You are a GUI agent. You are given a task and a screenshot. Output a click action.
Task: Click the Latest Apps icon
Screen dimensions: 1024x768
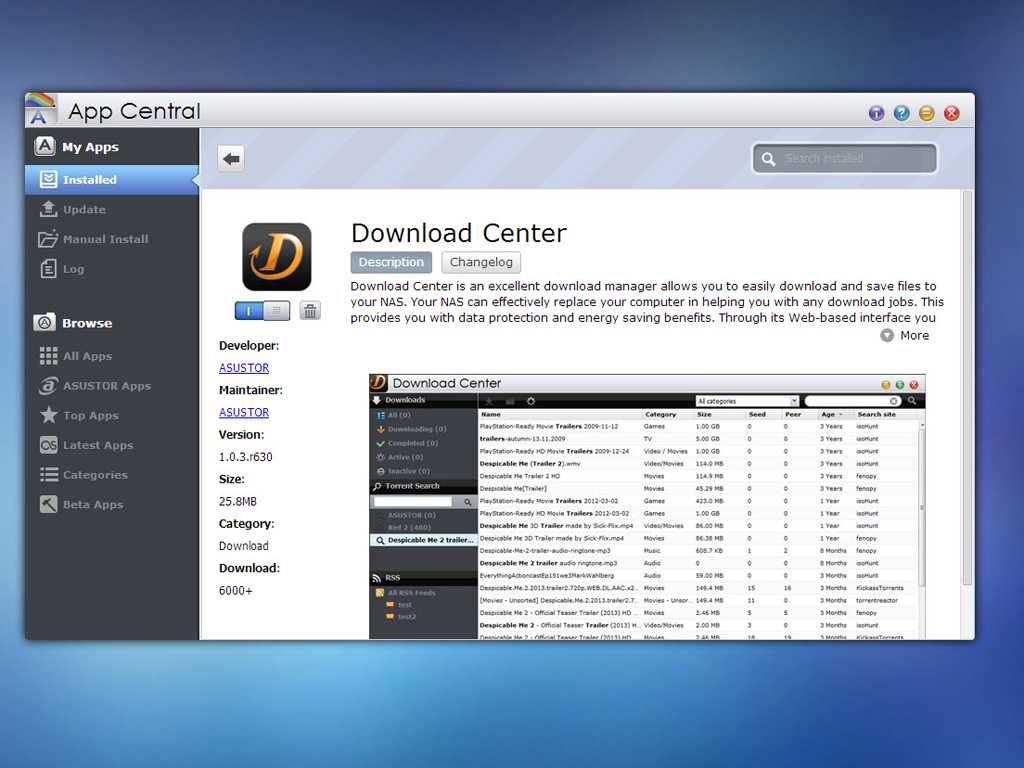point(48,445)
